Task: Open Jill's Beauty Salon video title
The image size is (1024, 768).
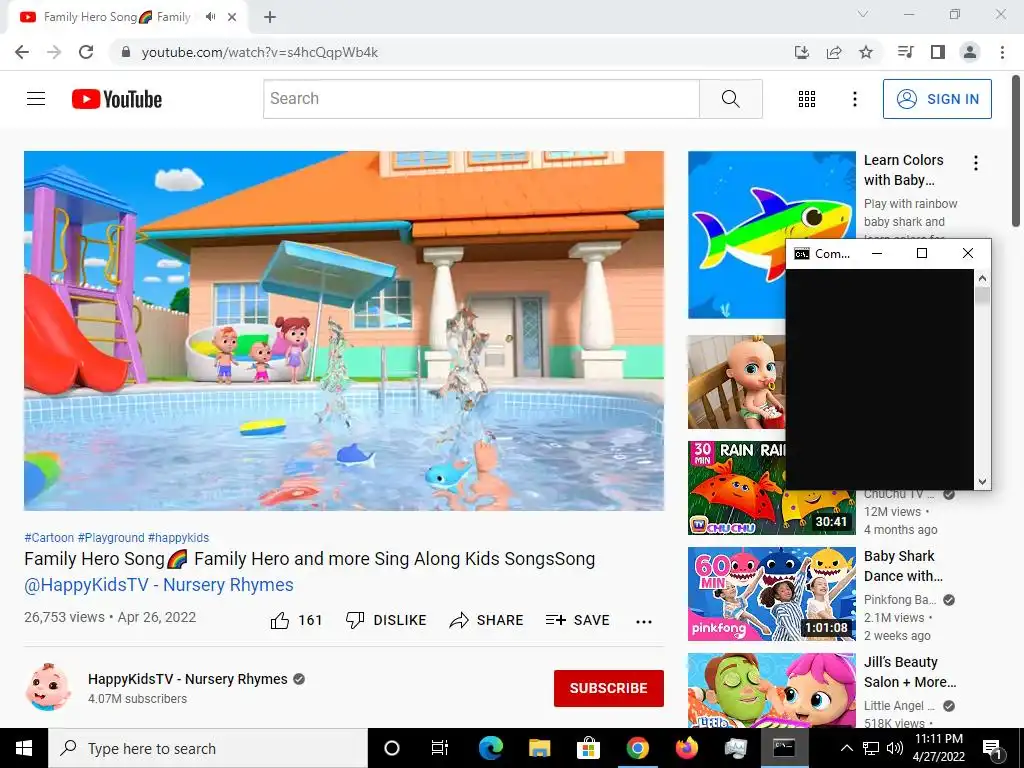Action: pyautogui.click(x=910, y=672)
